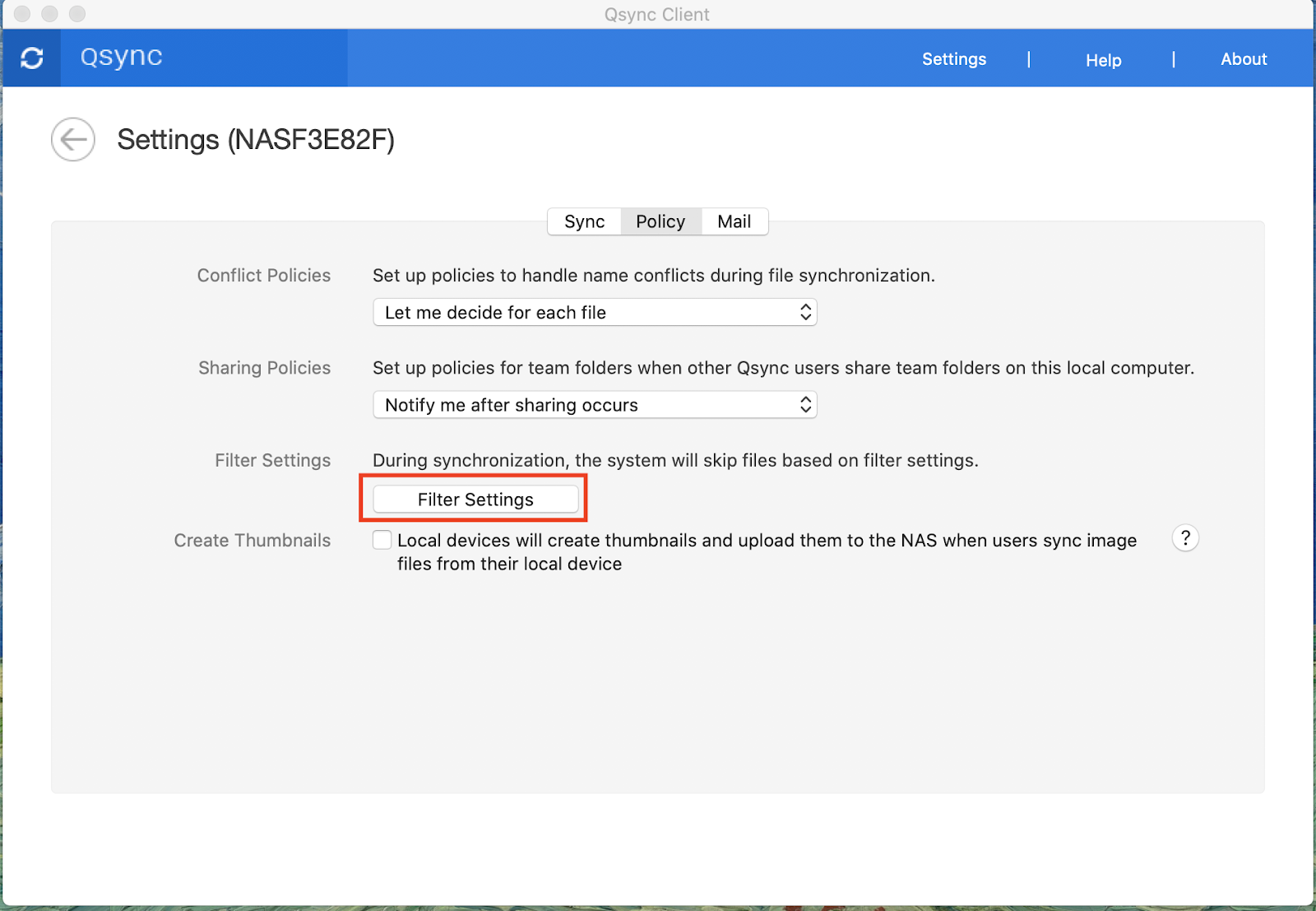
Task: Open the thumbnails question mark help icon
Action: pyautogui.click(x=1184, y=538)
